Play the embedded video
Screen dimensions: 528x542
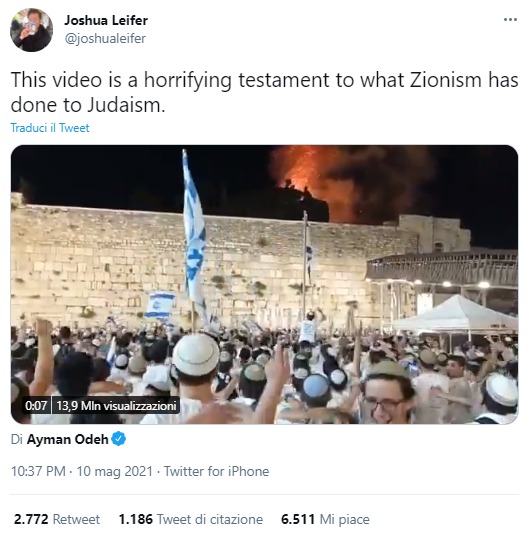coord(264,284)
